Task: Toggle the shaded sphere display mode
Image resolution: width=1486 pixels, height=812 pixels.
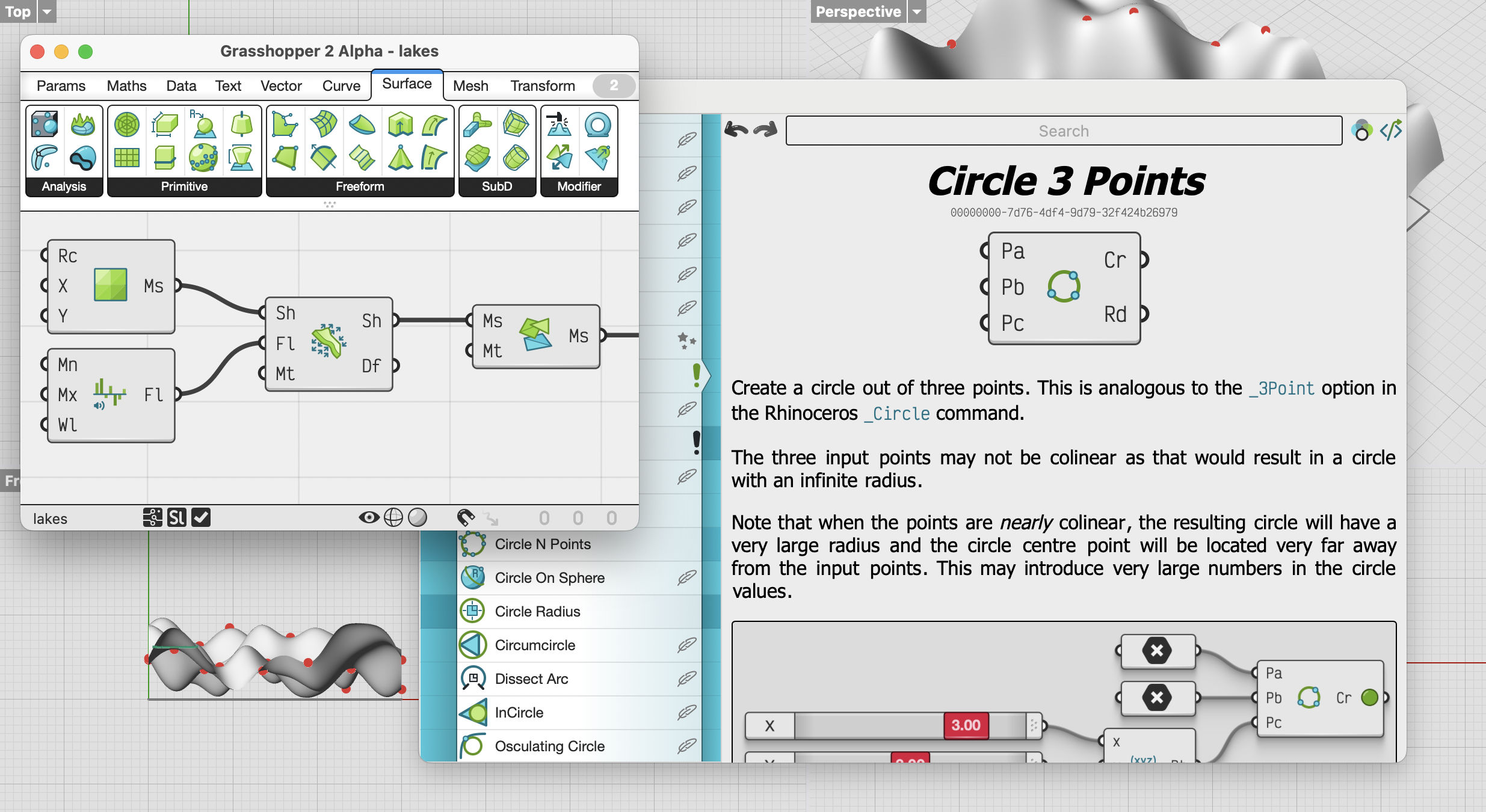Action: 418,517
